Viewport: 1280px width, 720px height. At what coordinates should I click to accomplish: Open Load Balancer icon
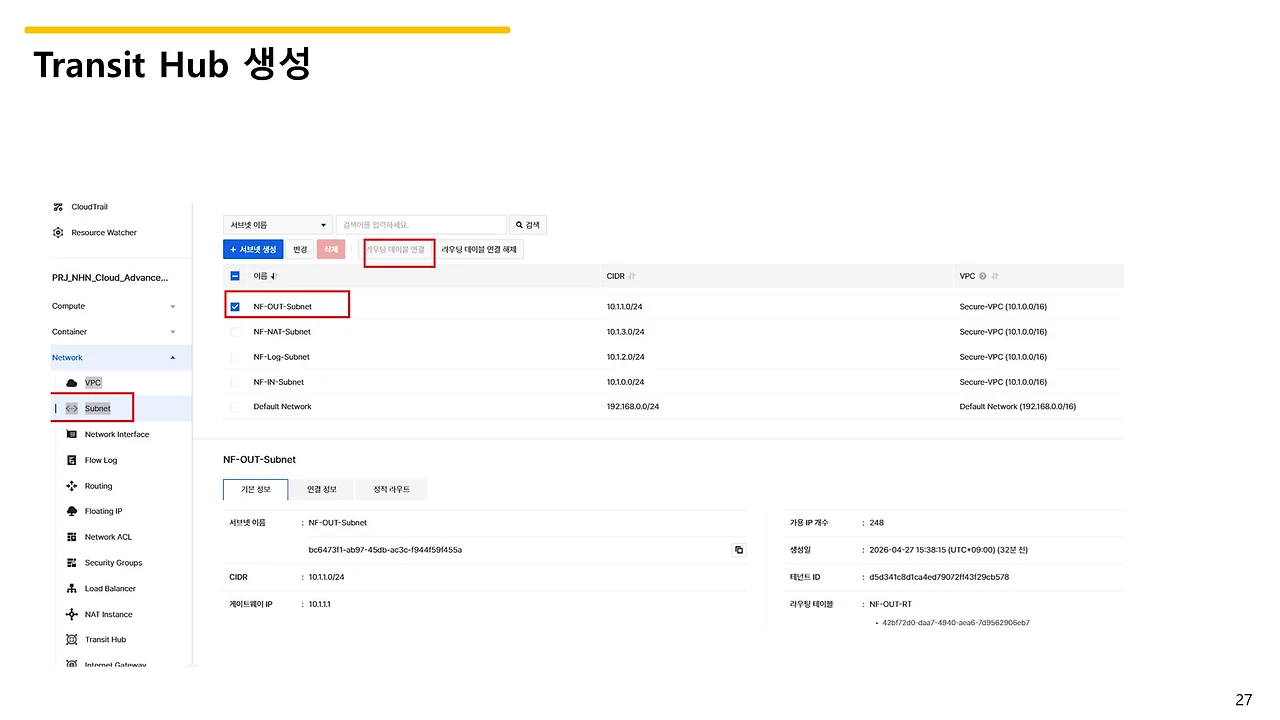point(71,589)
